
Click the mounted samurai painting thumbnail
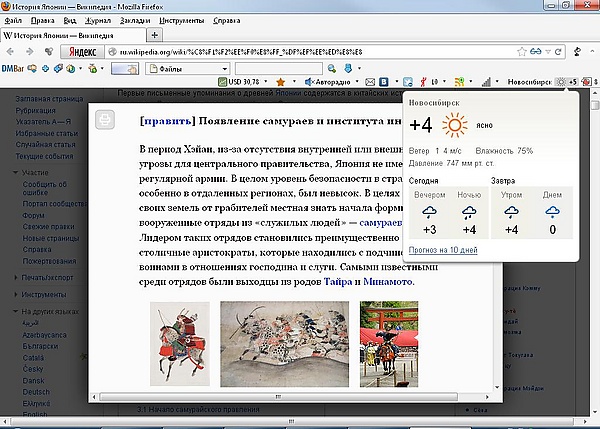[x=180, y=344]
